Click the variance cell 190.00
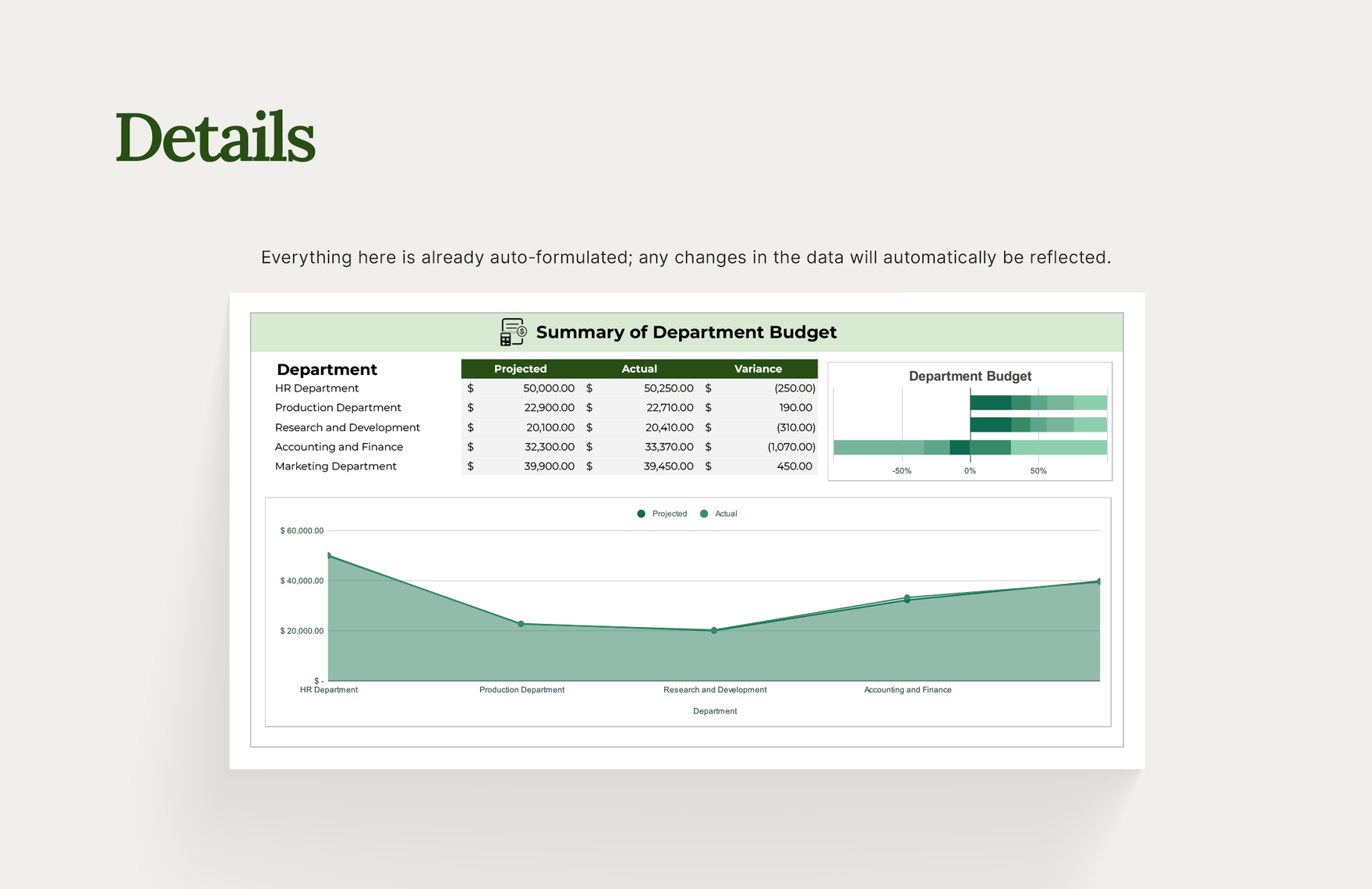The height and width of the screenshot is (889, 1372). (x=795, y=408)
